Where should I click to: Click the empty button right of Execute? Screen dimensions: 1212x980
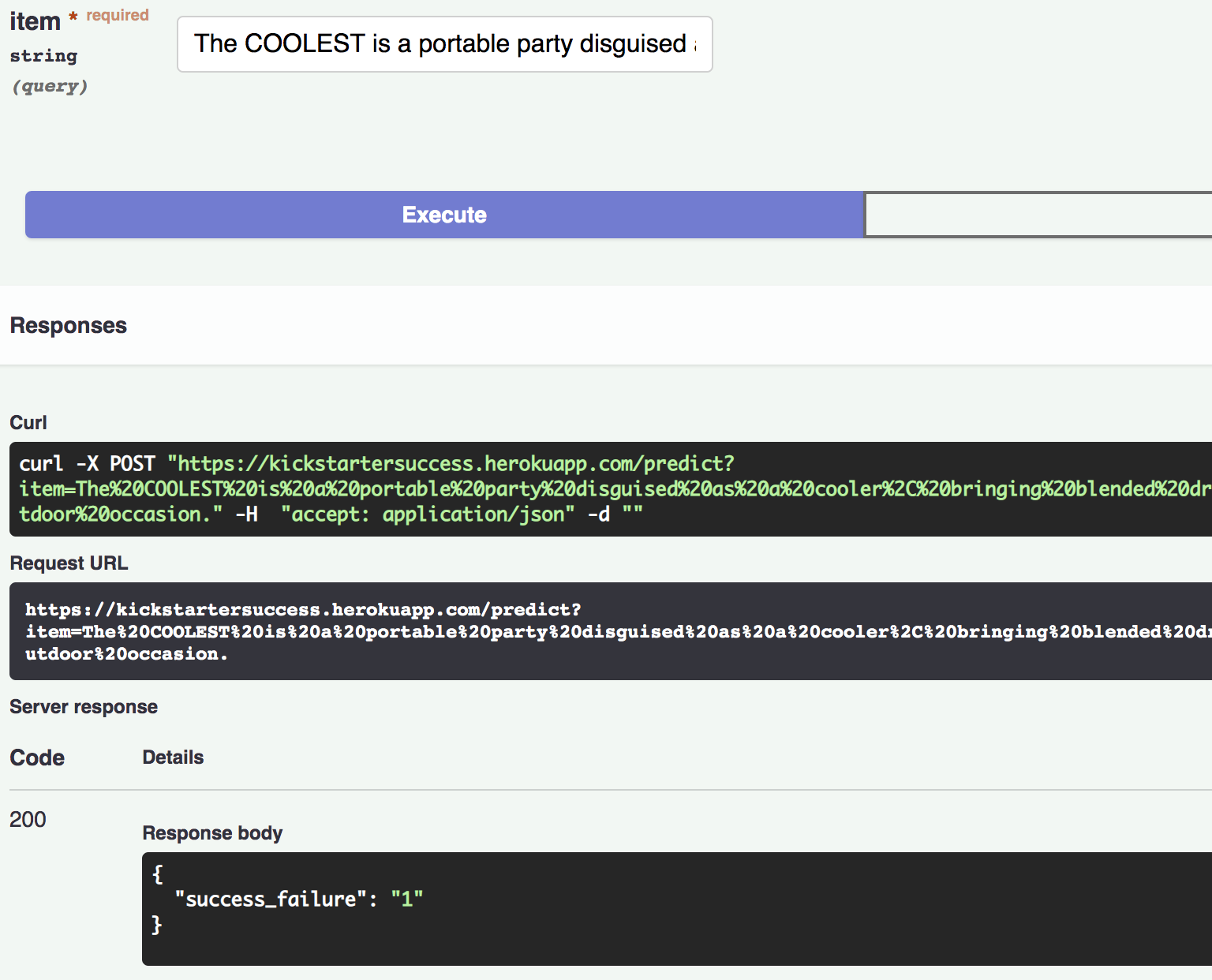click(x=1038, y=215)
